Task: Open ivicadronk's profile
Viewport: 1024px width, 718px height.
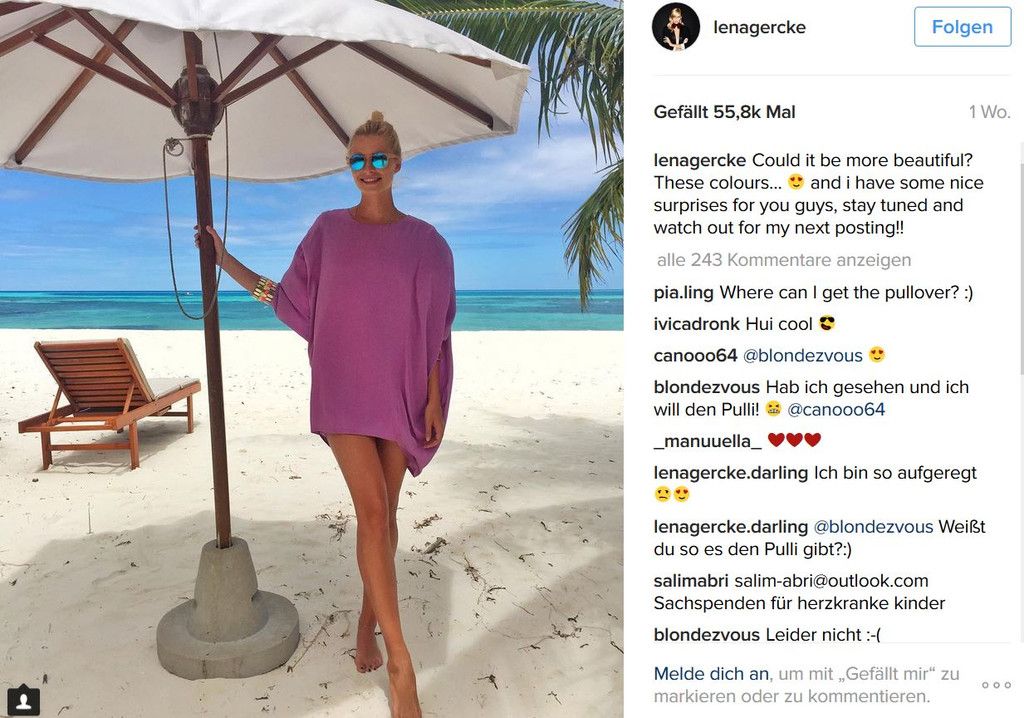Action: click(696, 324)
